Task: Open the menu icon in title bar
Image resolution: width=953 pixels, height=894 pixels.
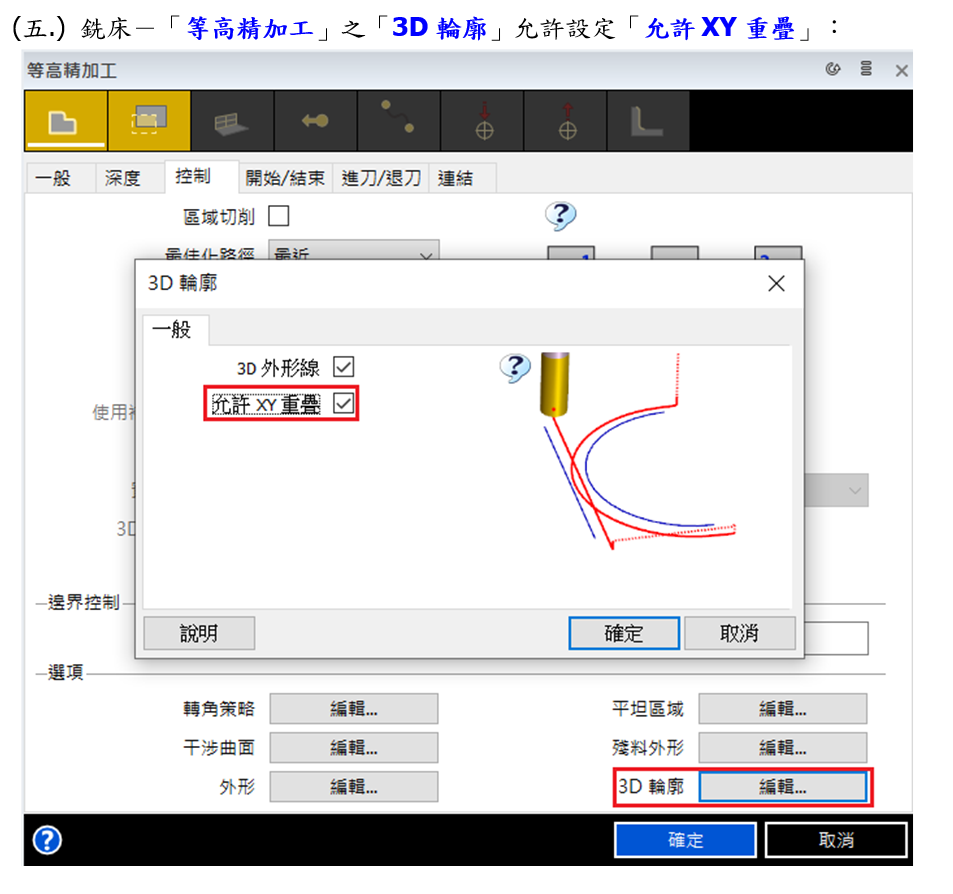Action: coord(866,69)
